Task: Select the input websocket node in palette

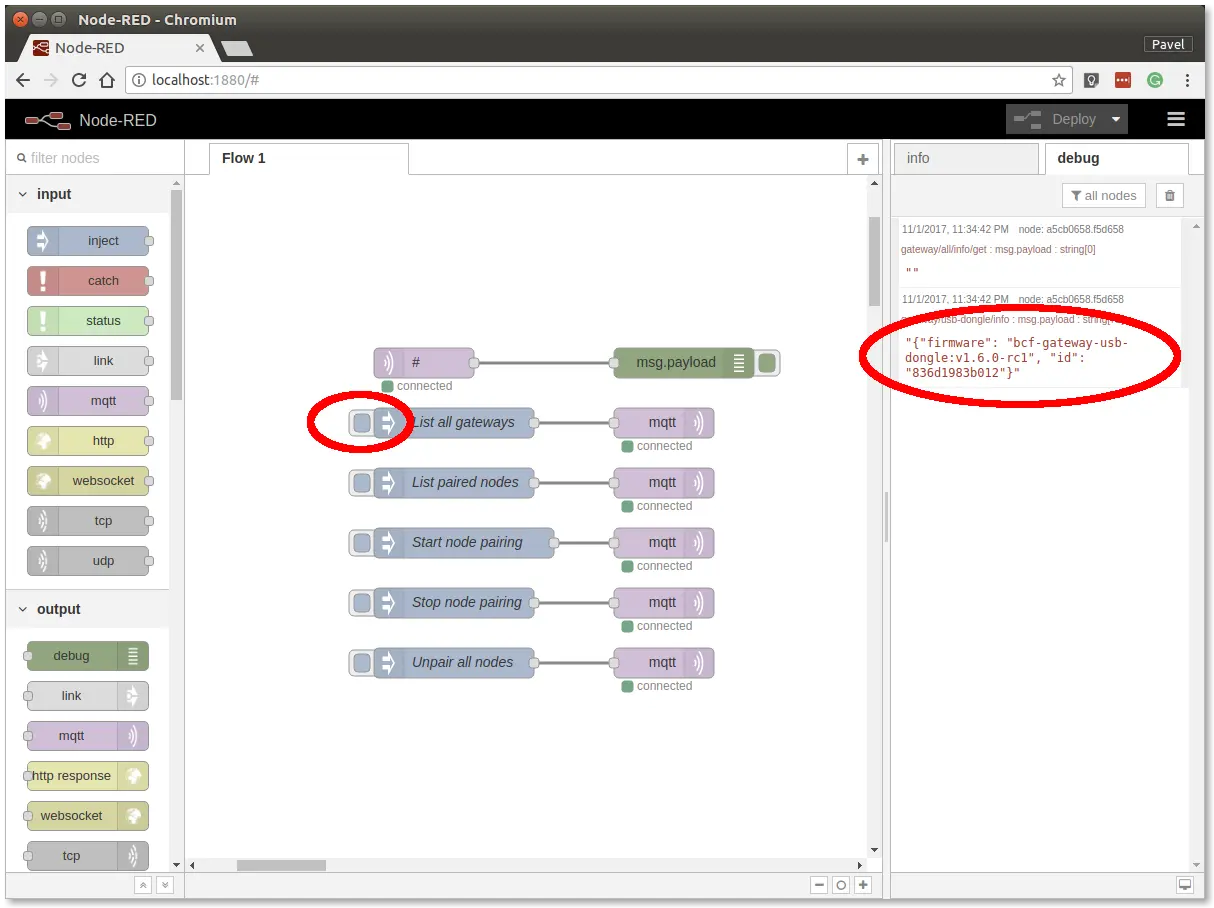Action: tap(88, 481)
